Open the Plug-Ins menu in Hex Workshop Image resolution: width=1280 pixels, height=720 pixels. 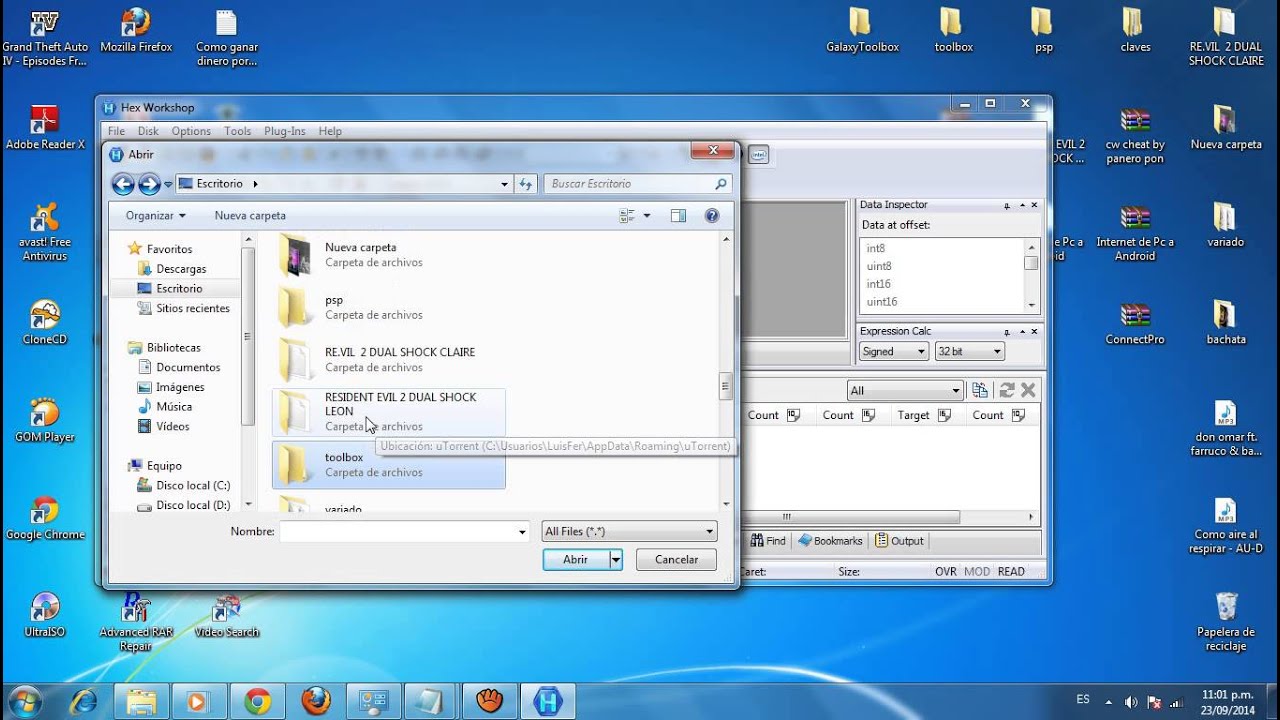click(x=285, y=131)
